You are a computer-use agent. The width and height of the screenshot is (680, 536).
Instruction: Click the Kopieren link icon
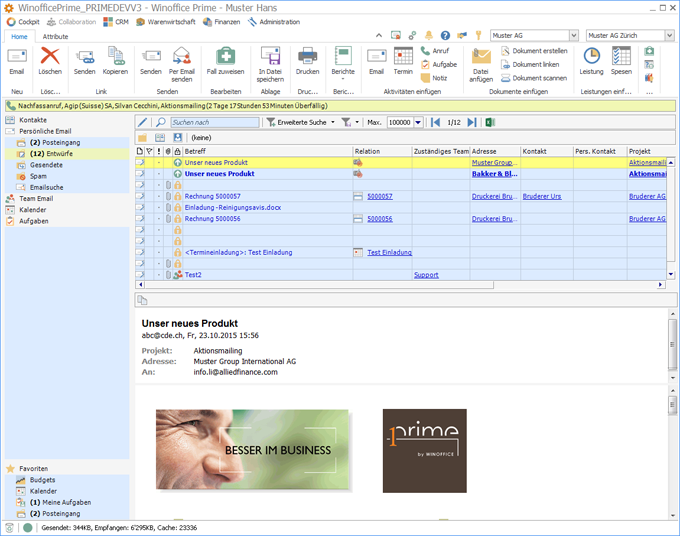(115, 56)
